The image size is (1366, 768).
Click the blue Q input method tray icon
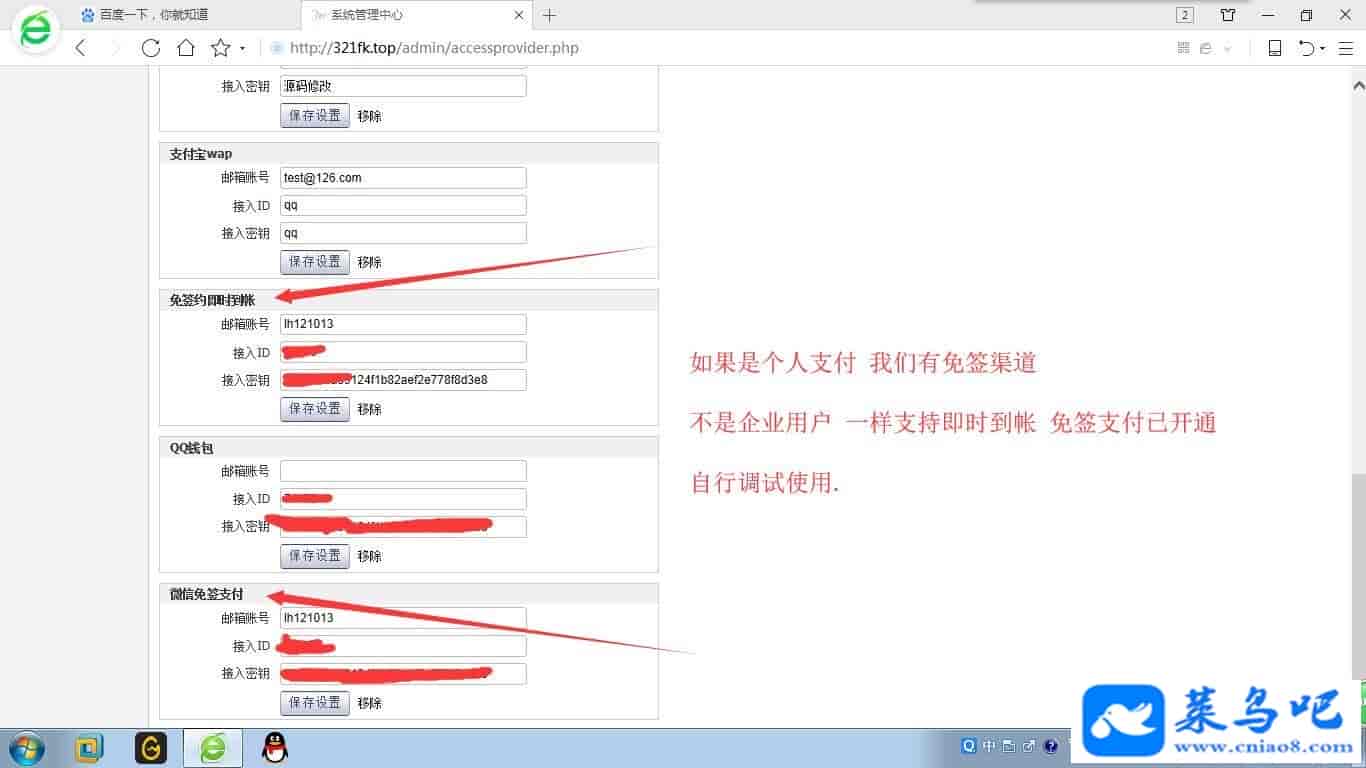[969, 746]
